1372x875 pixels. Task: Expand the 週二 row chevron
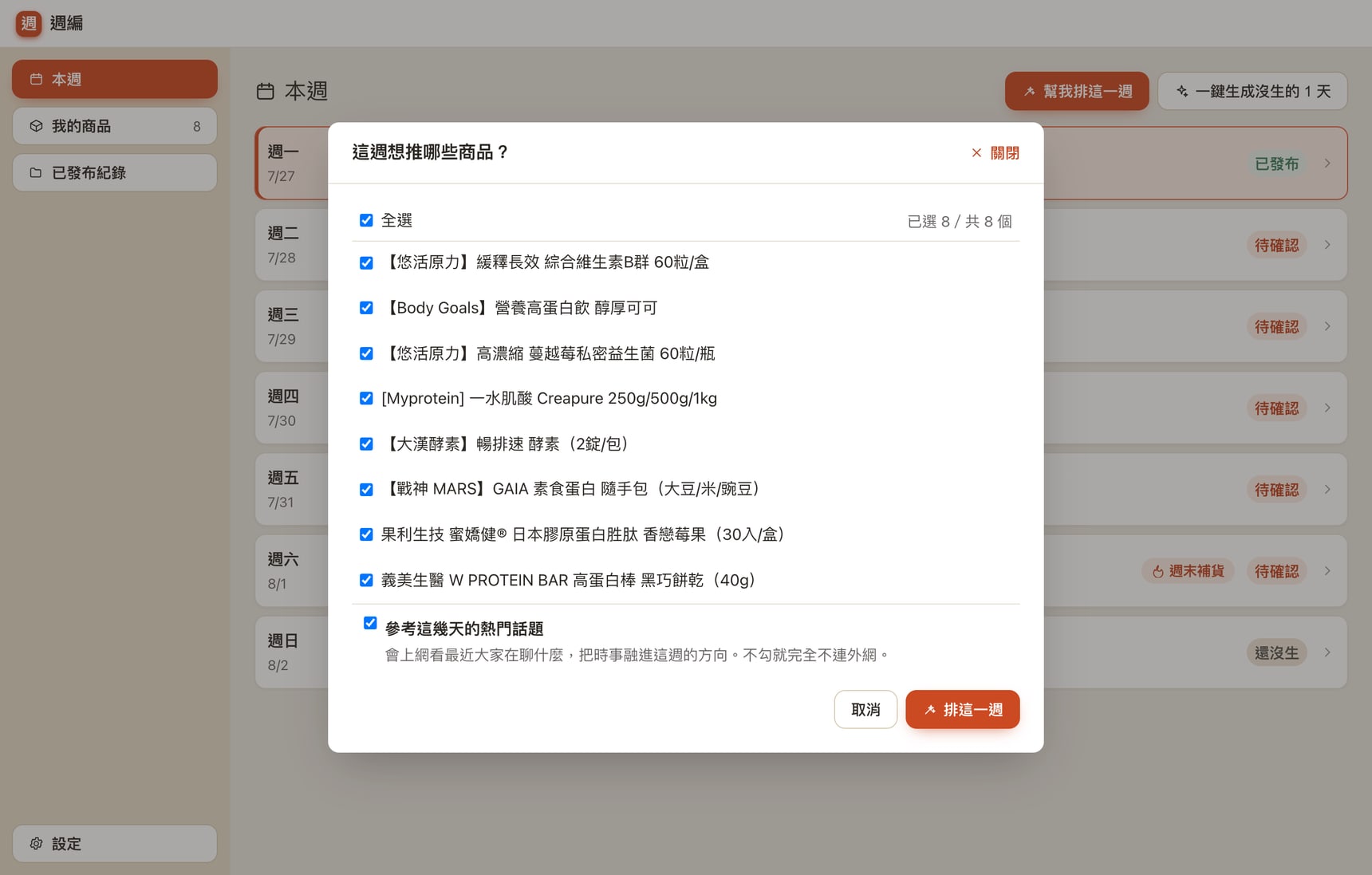pyautogui.click(x=1327, y=245)
